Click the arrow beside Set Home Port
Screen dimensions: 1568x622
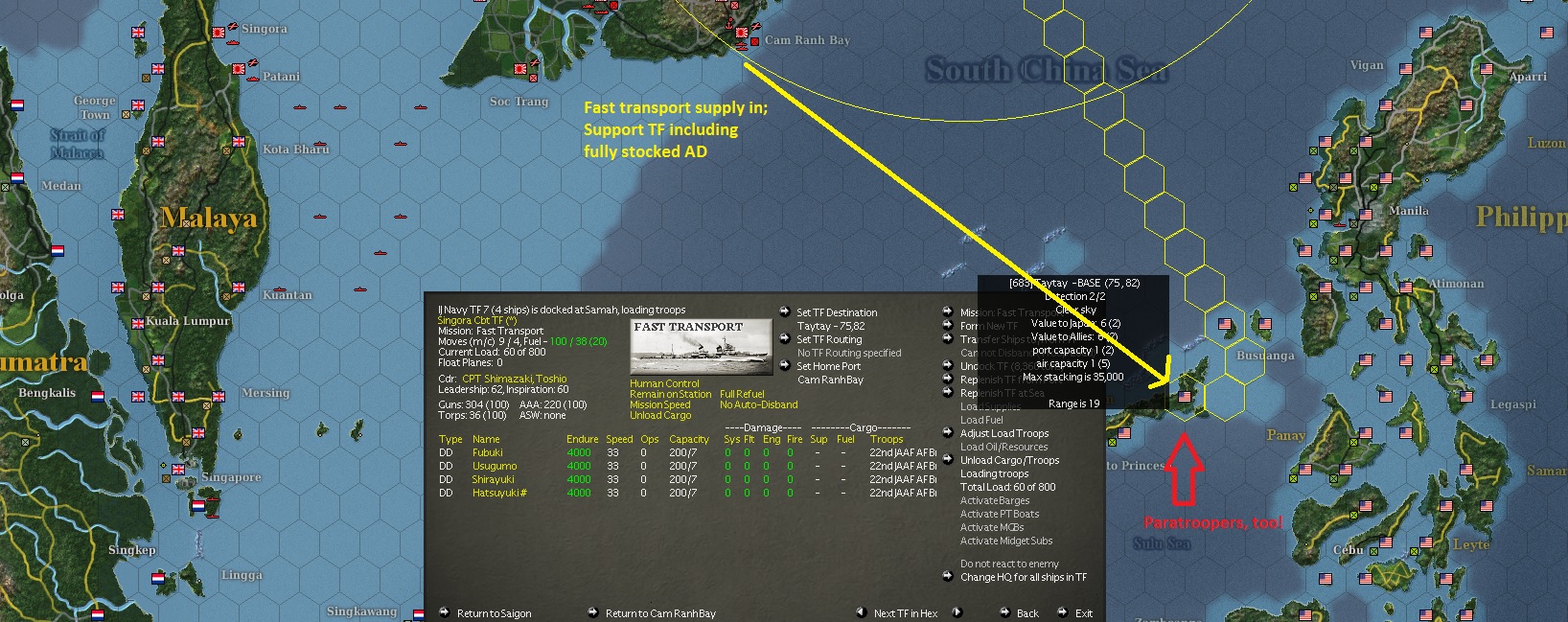click(784, 365)
